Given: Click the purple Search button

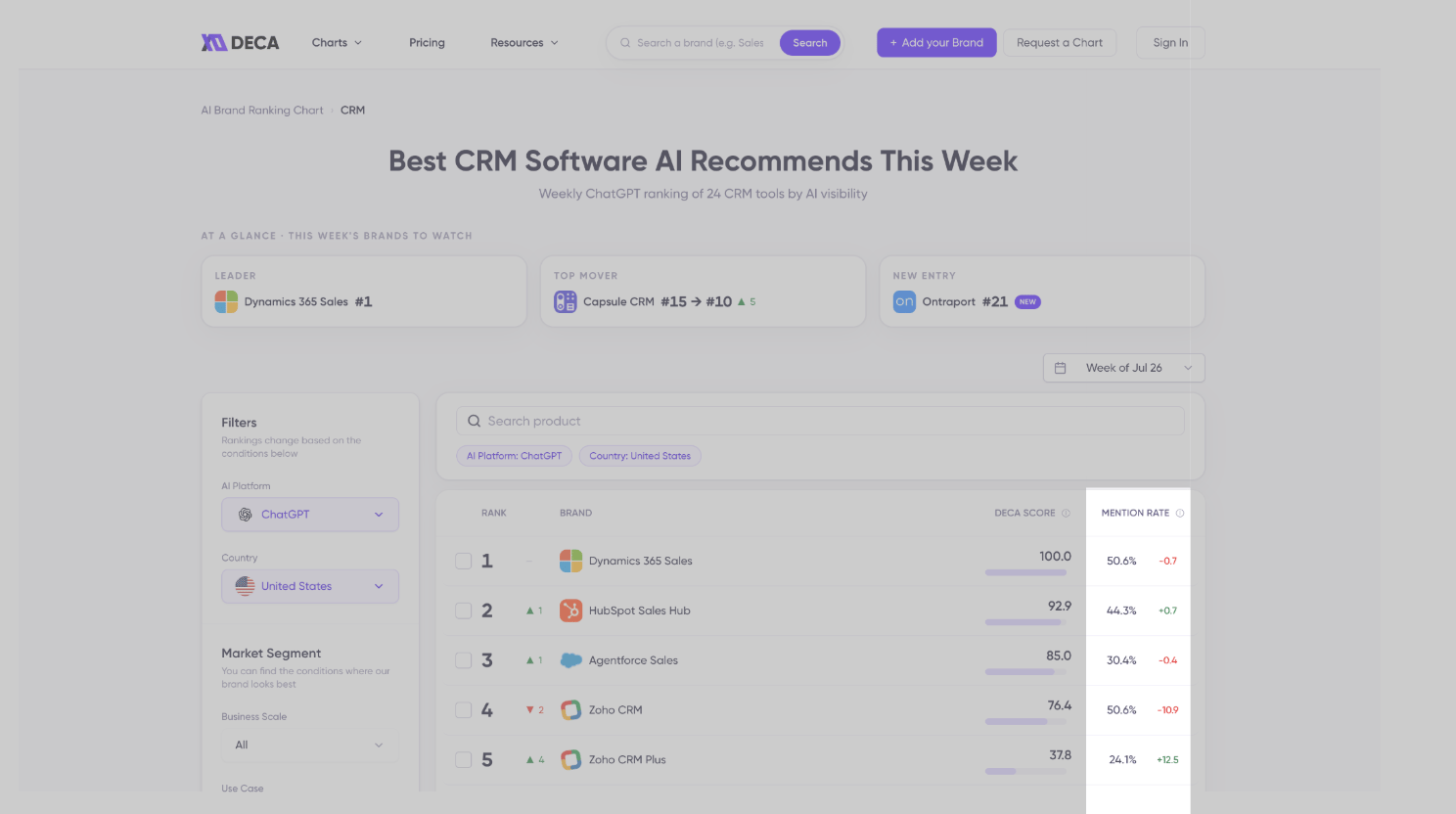Looking at the screenshot, I should click(810, 43).
